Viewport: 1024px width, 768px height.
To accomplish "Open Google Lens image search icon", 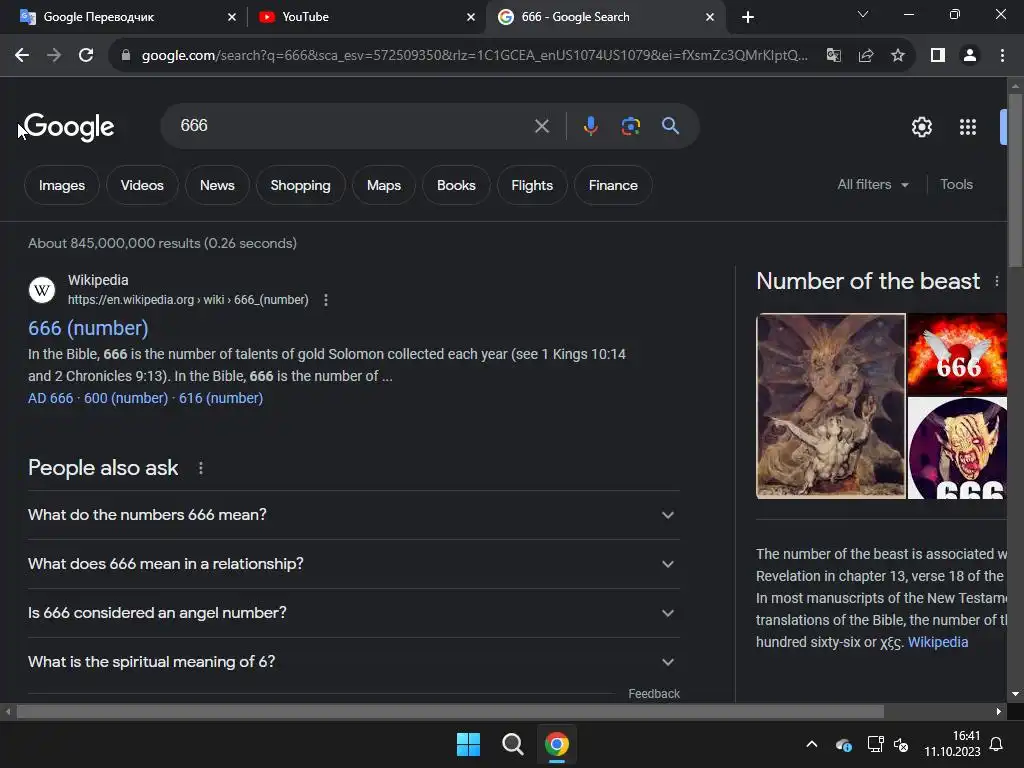I will (630, 125).
